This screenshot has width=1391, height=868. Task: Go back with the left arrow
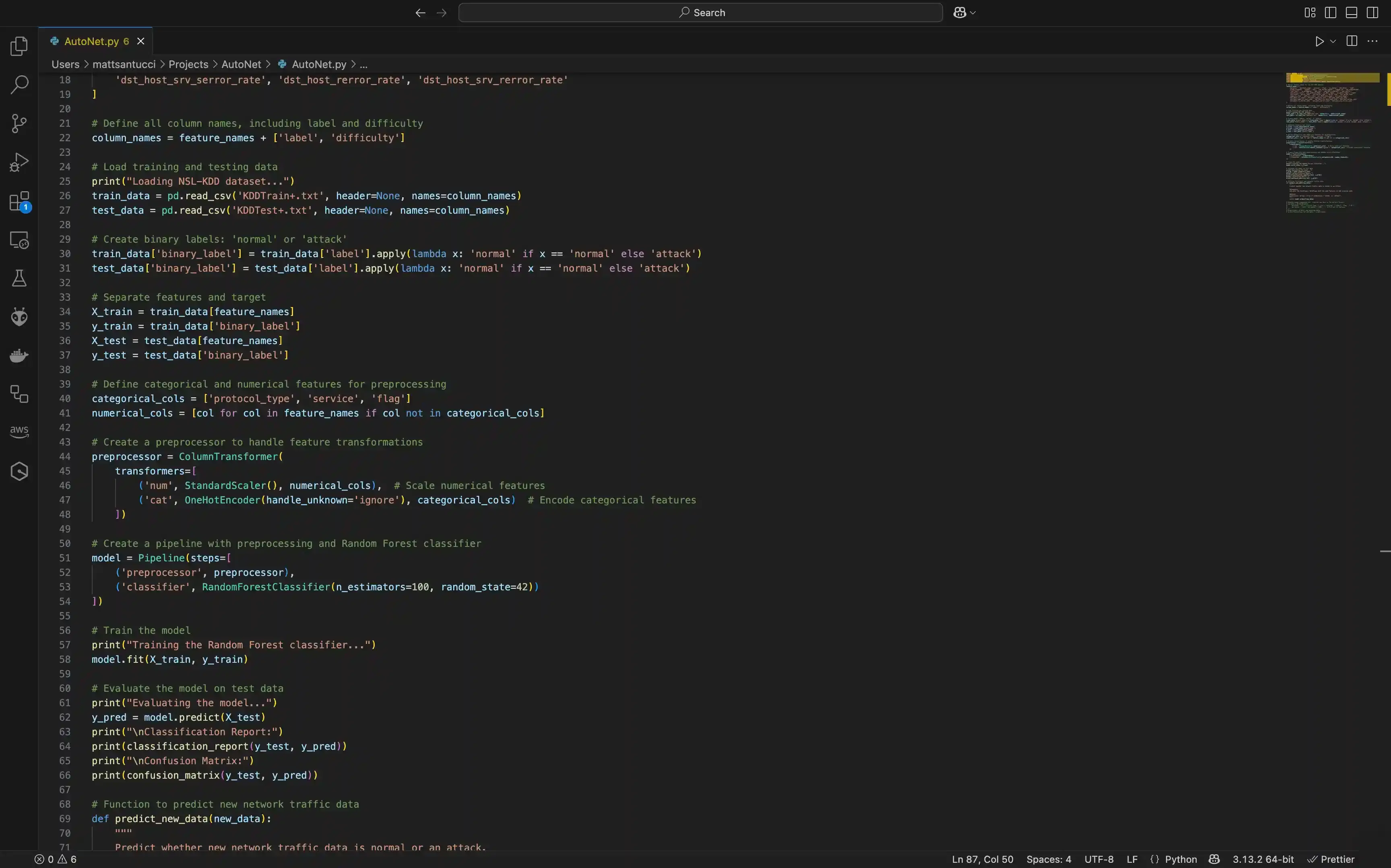click(420, 12)
